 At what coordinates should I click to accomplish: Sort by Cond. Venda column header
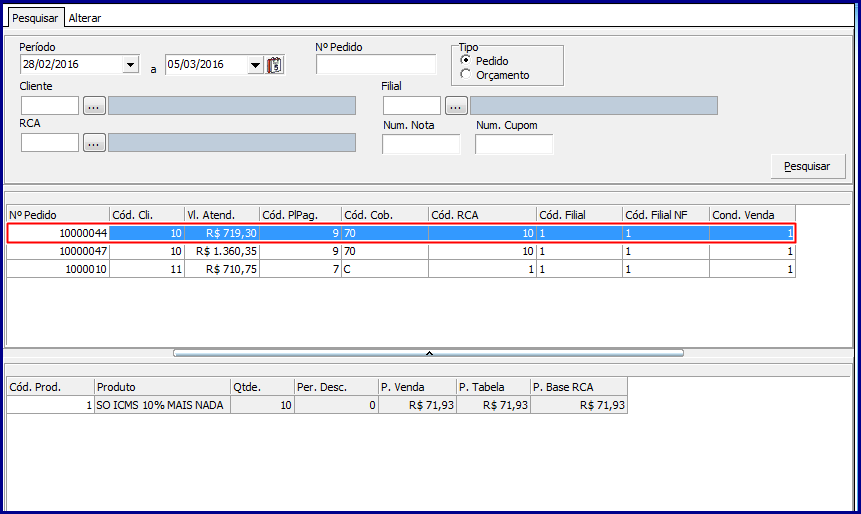(752, 215)
